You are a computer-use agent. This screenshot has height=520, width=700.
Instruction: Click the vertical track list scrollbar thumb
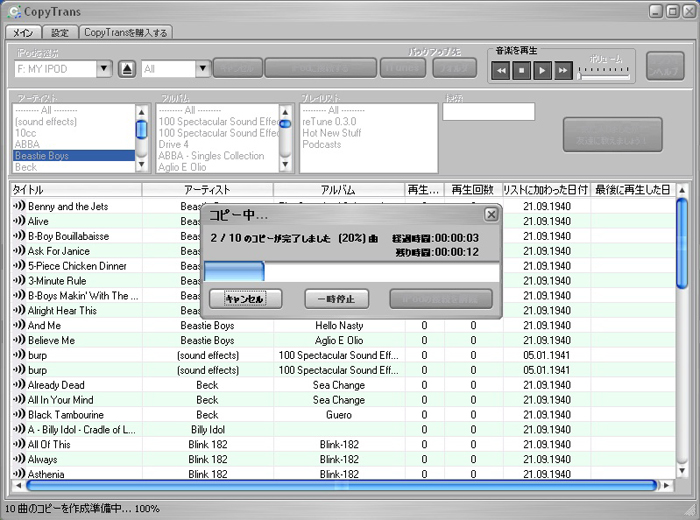click(682, 243)
